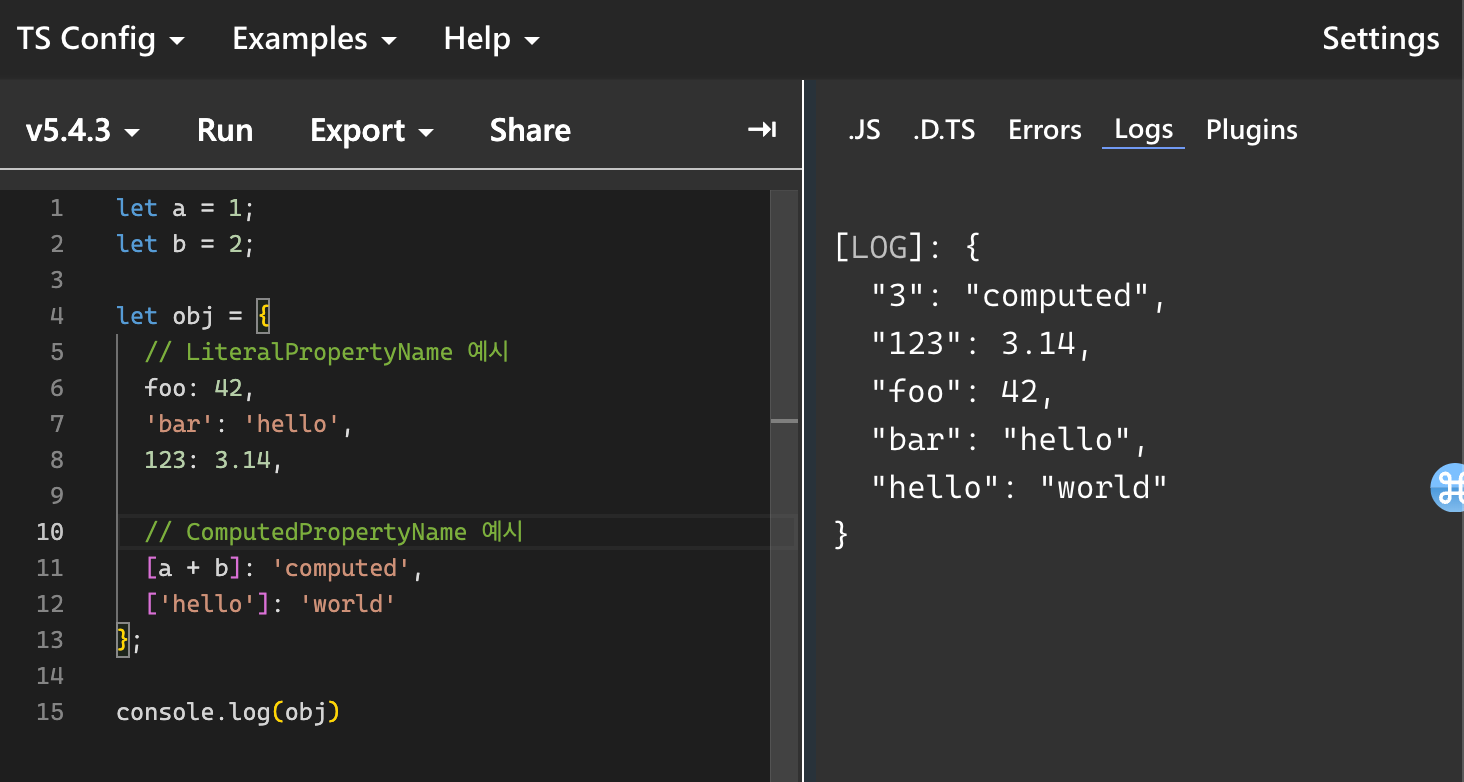
Task: Click line number 10 in the gutter
Action: 50,532
